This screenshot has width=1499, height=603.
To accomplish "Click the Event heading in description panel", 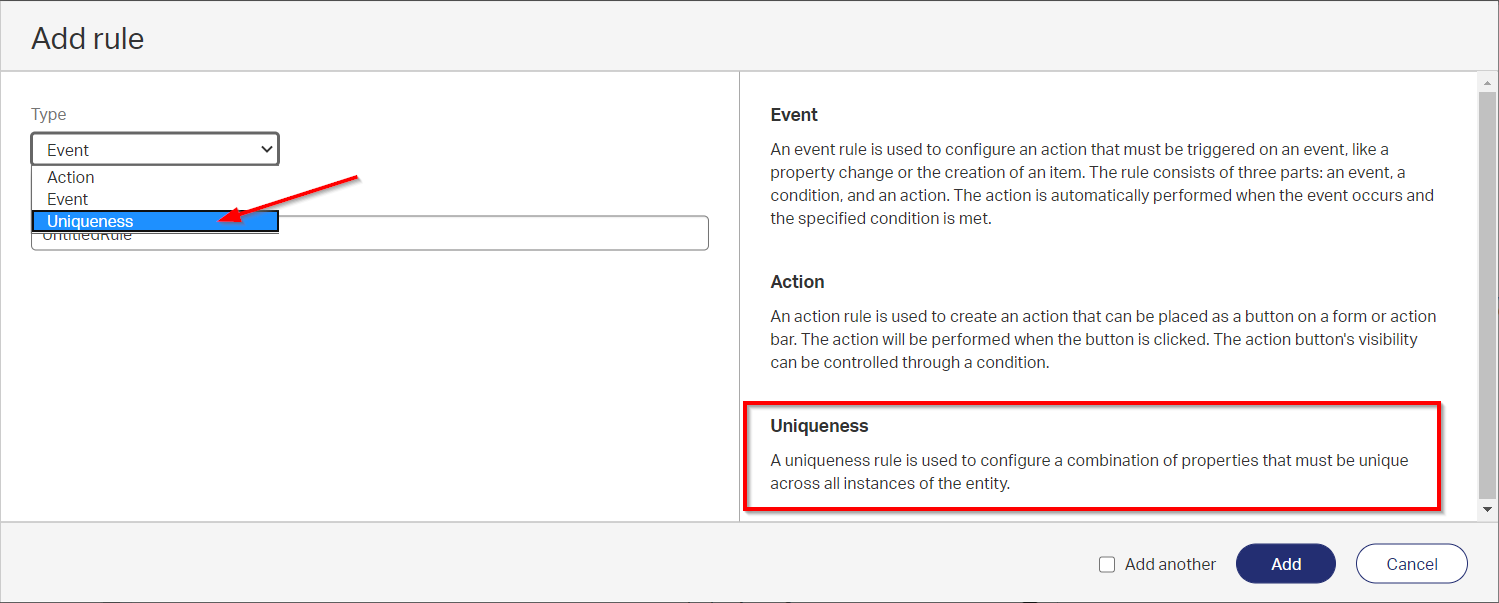I will (x=794, y=115).
